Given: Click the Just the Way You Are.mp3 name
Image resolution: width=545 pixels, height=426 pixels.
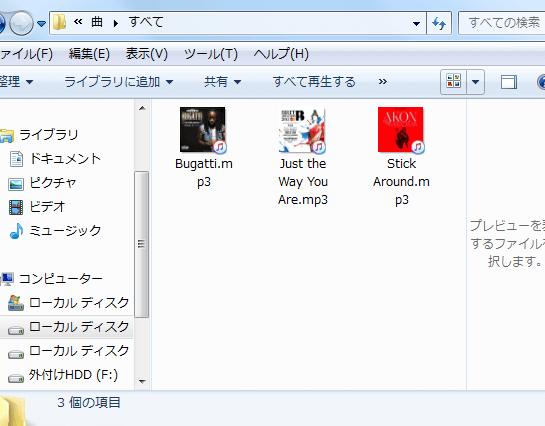Looking at the screenshot, I should [x=303, y=182].
